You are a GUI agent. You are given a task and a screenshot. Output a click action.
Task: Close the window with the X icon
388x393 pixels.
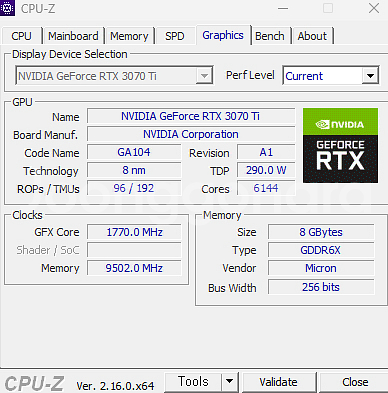(374, 8)
